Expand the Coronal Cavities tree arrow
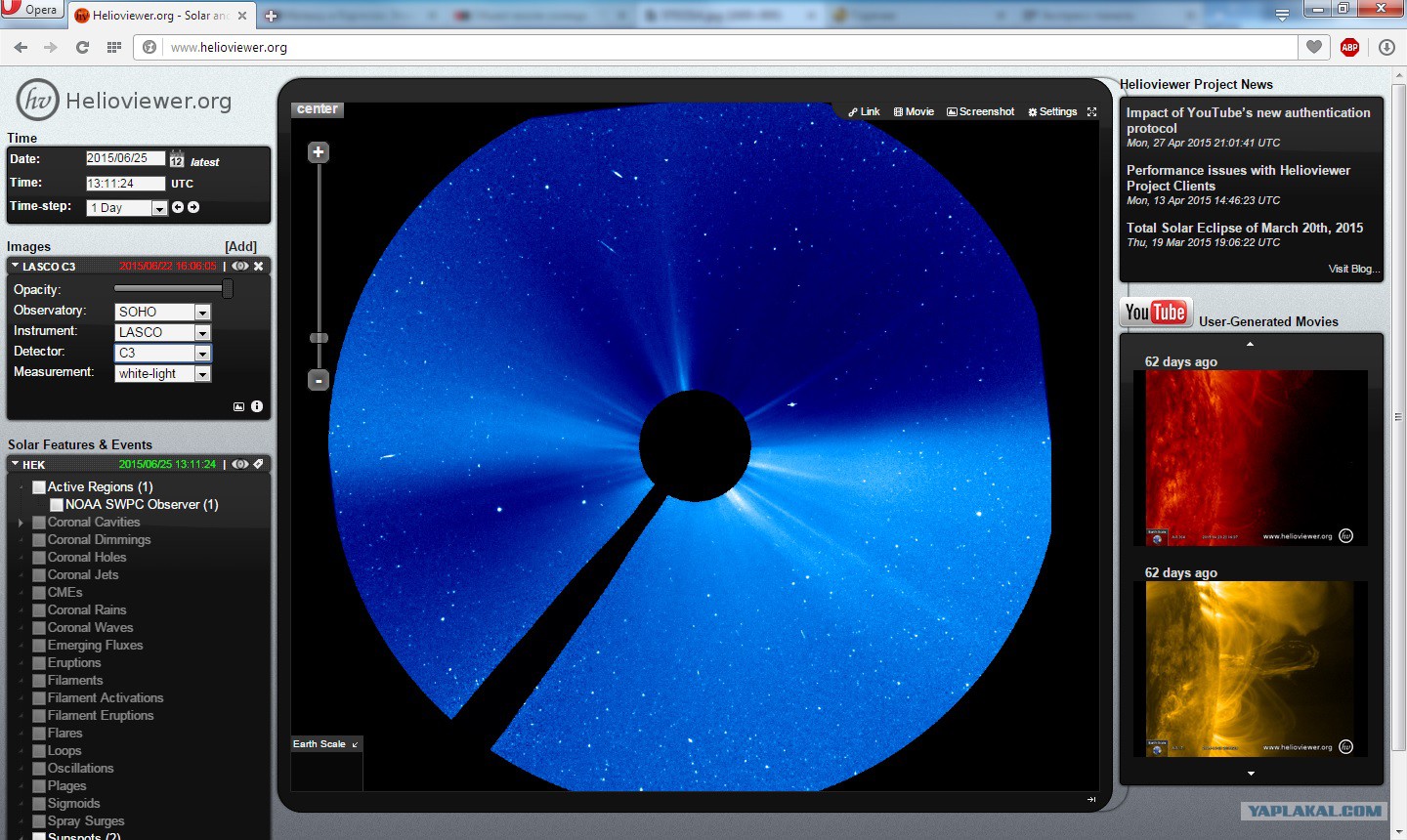The width and height of the screenshot is (1407, 840). point(21,523)
